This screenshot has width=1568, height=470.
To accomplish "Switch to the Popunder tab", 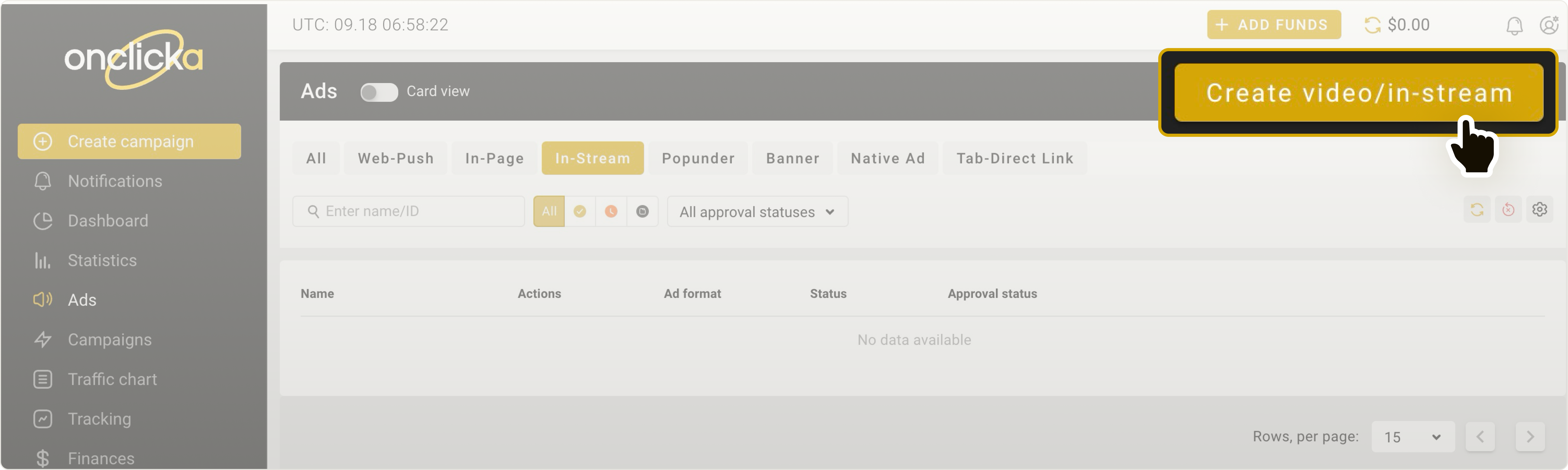I will click(x=698, y=158).
